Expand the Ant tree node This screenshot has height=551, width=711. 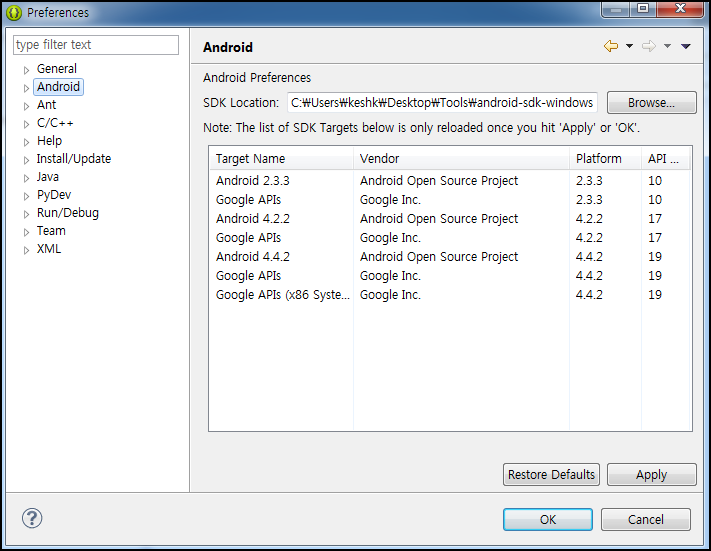26,106
